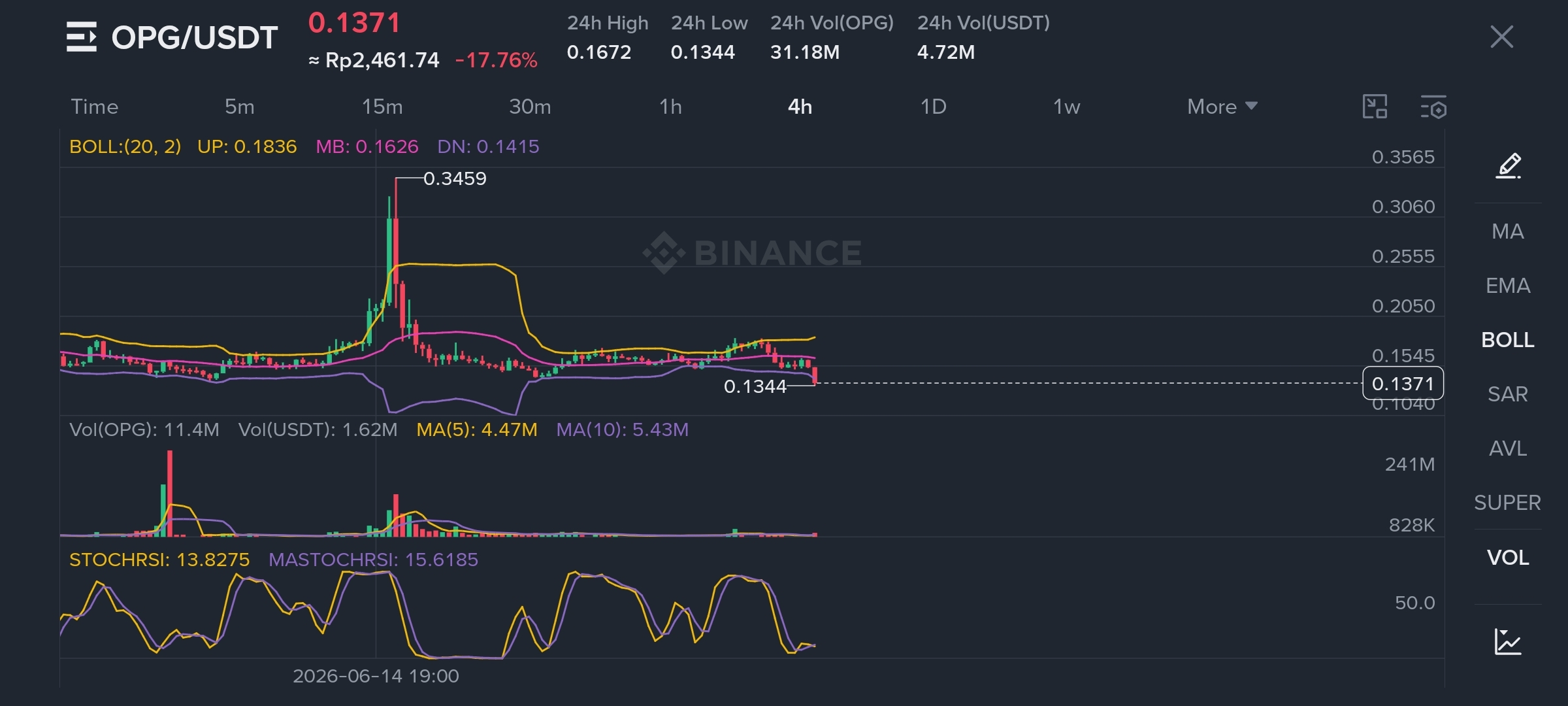This screenshot has width=1568, height=706.
Task: Select the 1w interval
Action: click(x=1066, y=107)
